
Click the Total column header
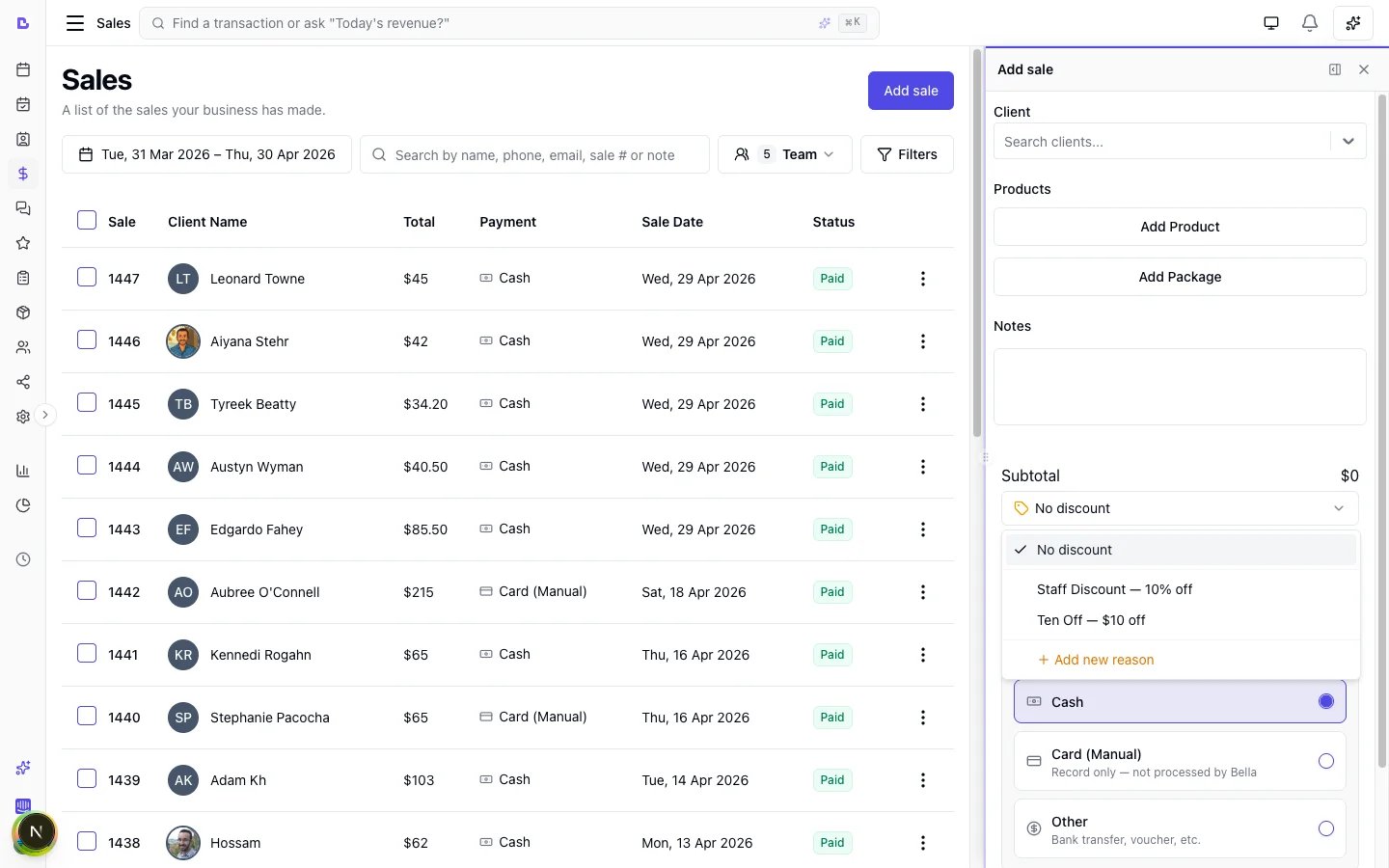tap(419, 222)
